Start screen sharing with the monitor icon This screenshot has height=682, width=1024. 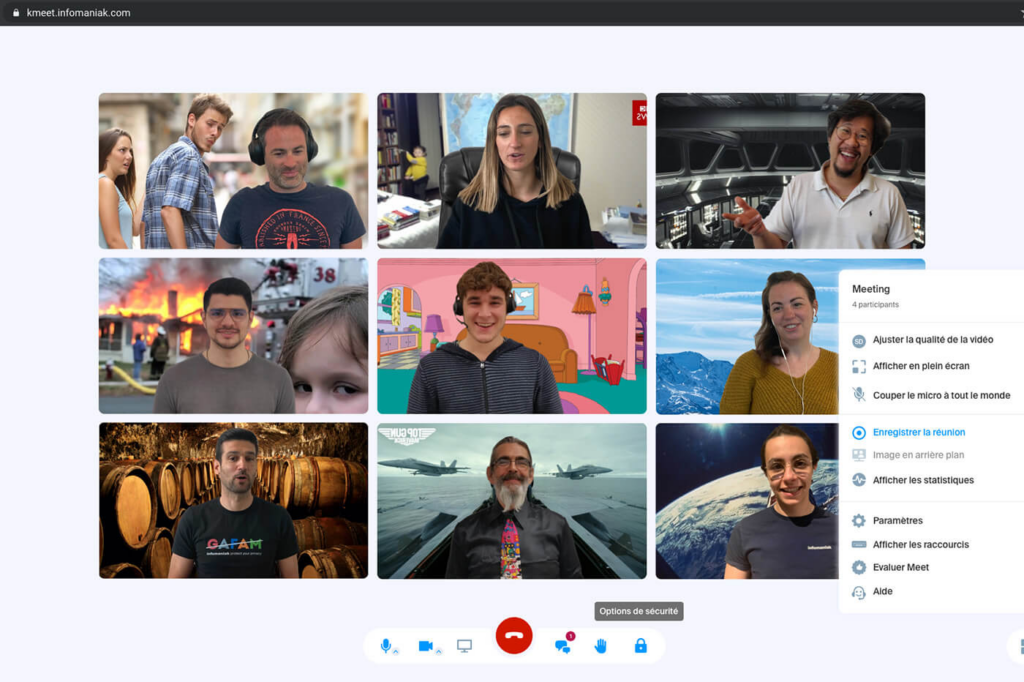pos(464,646)
